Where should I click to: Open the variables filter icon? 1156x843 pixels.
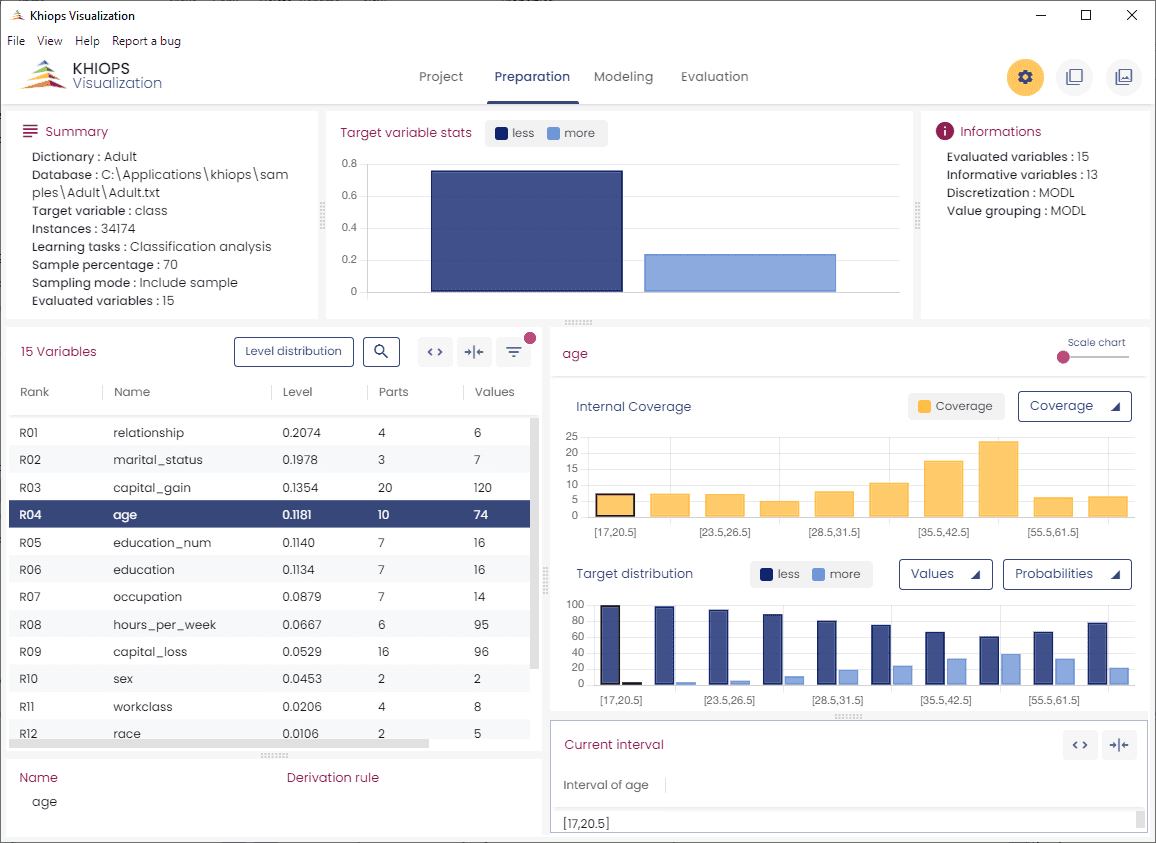click(x=513, y=352)
